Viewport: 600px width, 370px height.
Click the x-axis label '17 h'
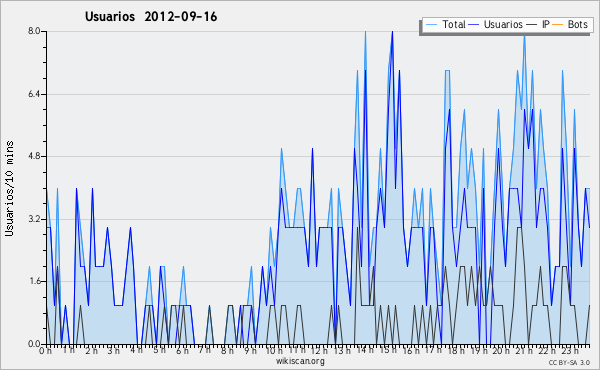coord(433,350)
